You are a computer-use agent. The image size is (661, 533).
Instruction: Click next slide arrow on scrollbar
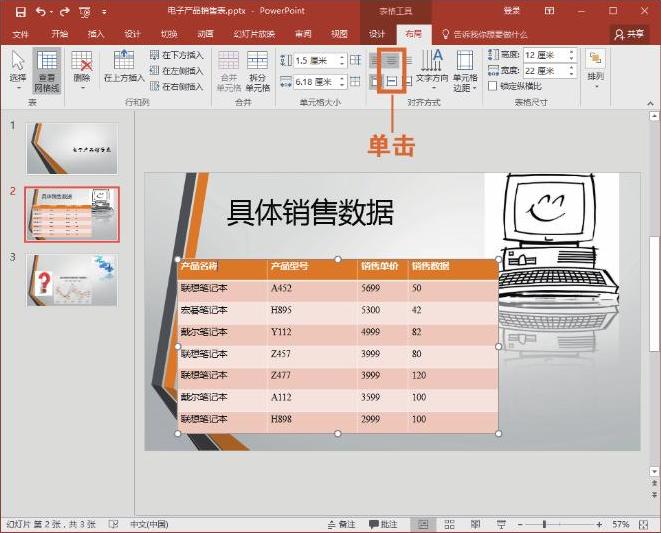(654, 494)
